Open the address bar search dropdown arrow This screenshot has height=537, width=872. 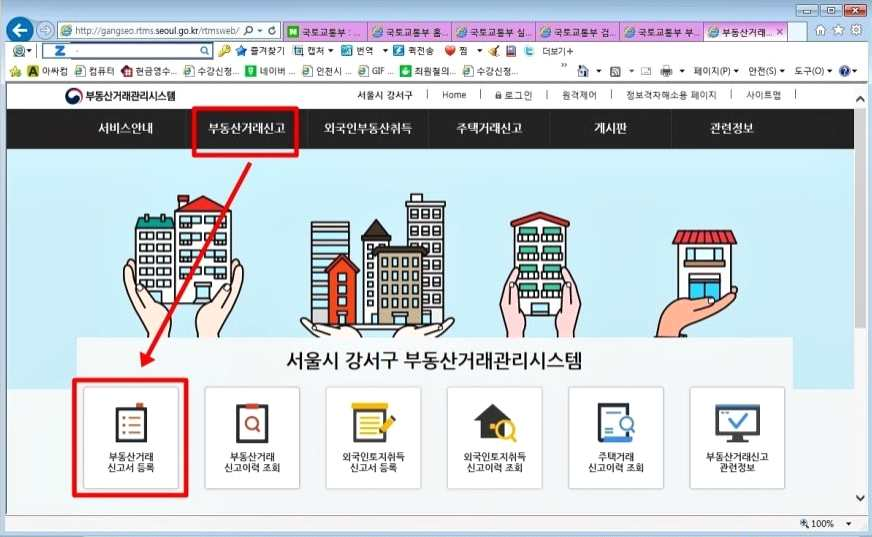click(260, 31)
